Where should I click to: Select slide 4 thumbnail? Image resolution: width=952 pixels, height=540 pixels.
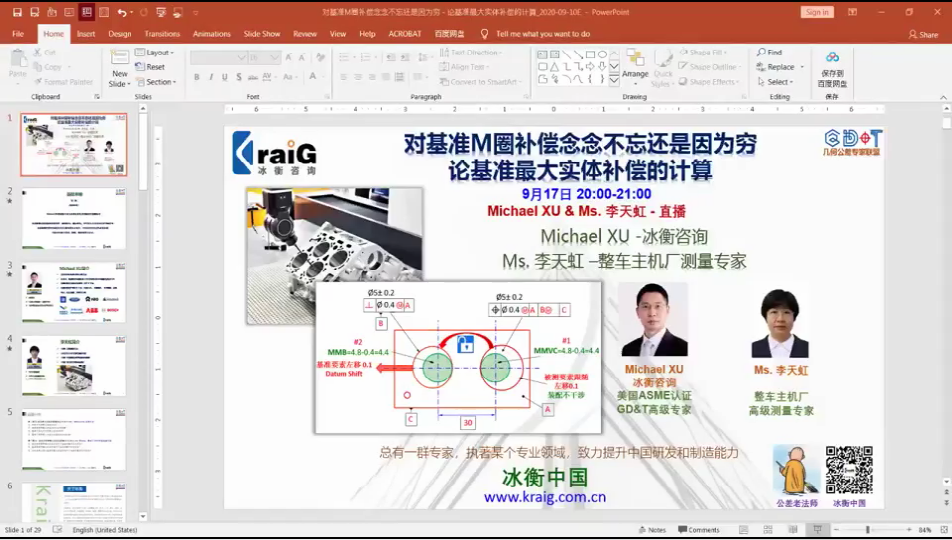click(x=74, y=366)
